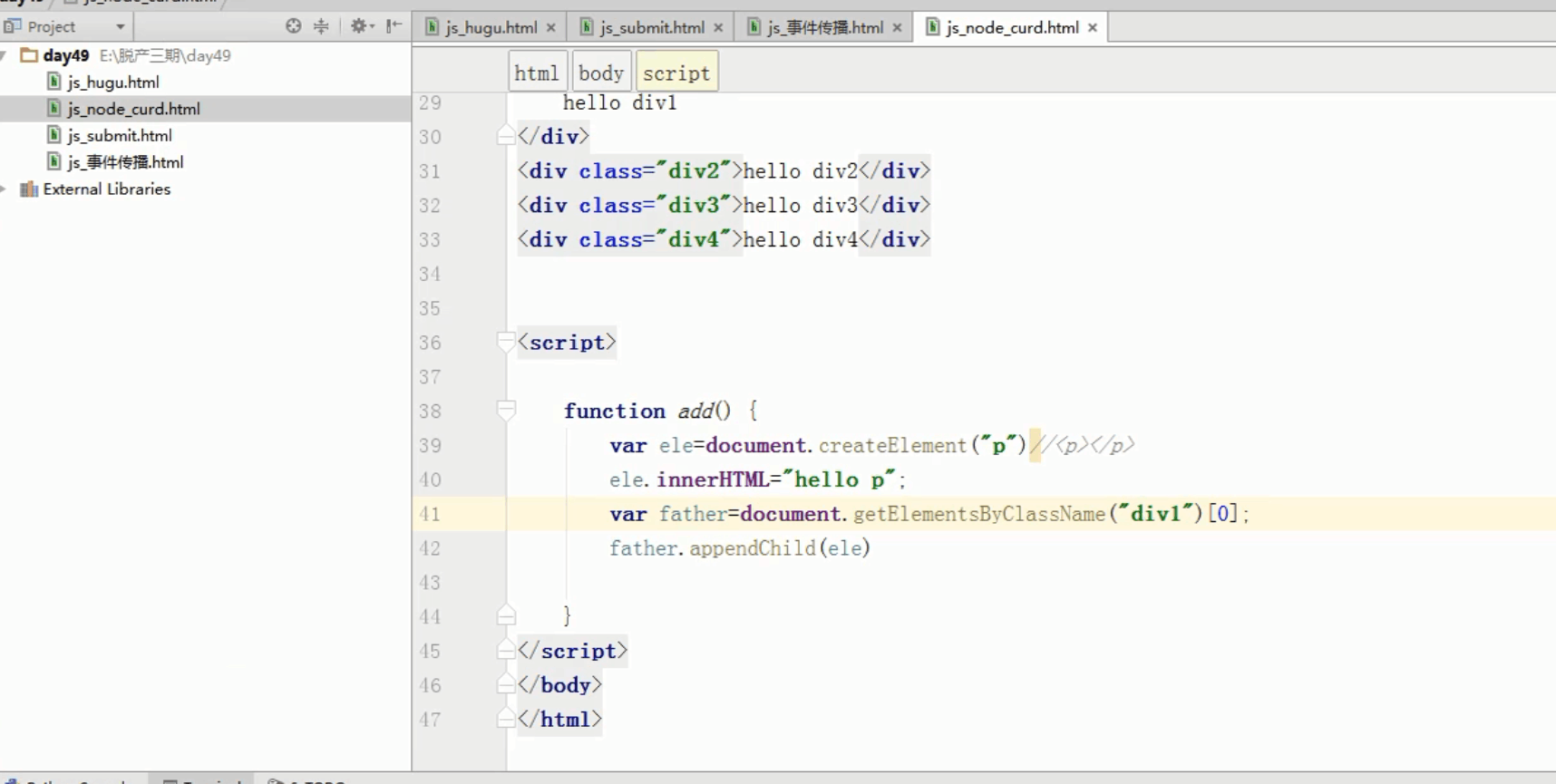Fold the closing body tag at line 46
The width and height of the screenshot is (1556, 784).
[507, 685]
